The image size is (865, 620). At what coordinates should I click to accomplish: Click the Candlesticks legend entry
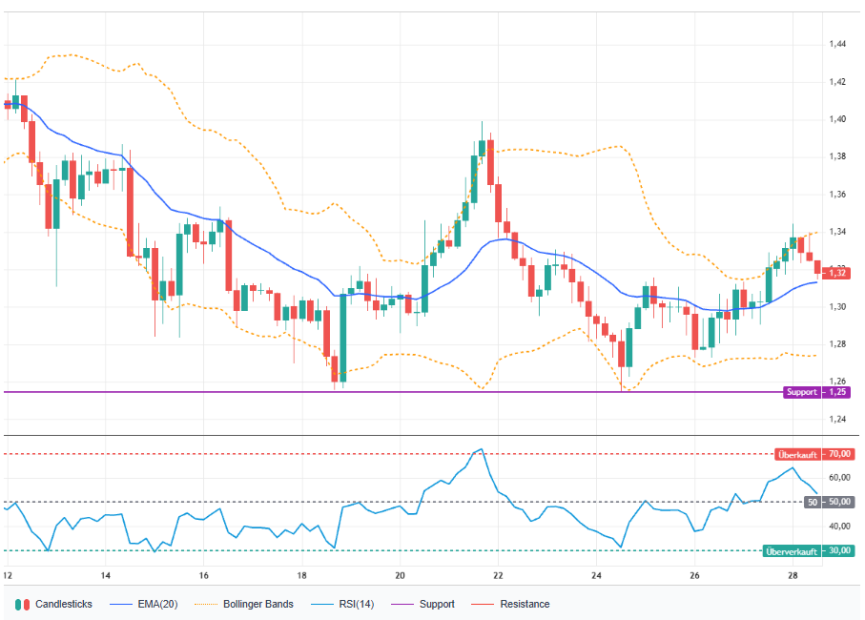coord(54,604)
